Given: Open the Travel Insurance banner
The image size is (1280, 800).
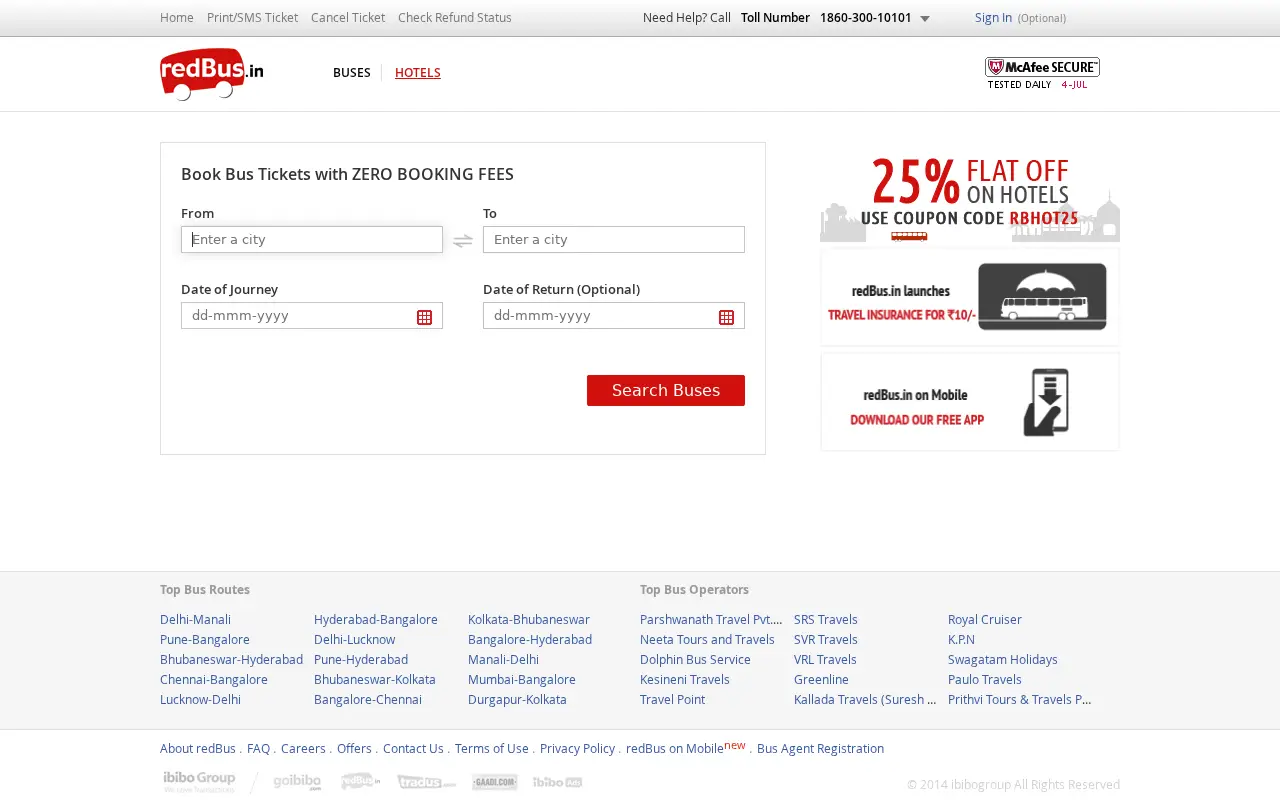Looking at the screenshot, I should [x=970, y=297].
